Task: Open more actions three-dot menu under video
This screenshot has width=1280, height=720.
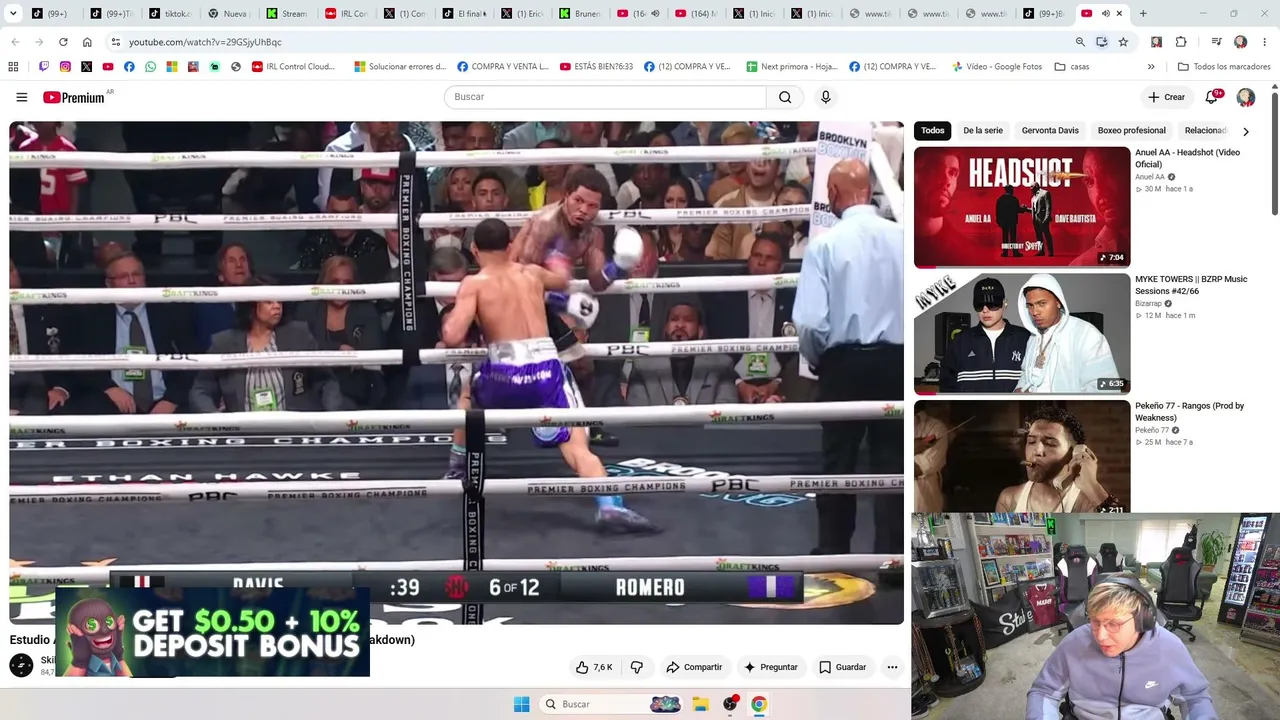Action: (x=892, y=667)
